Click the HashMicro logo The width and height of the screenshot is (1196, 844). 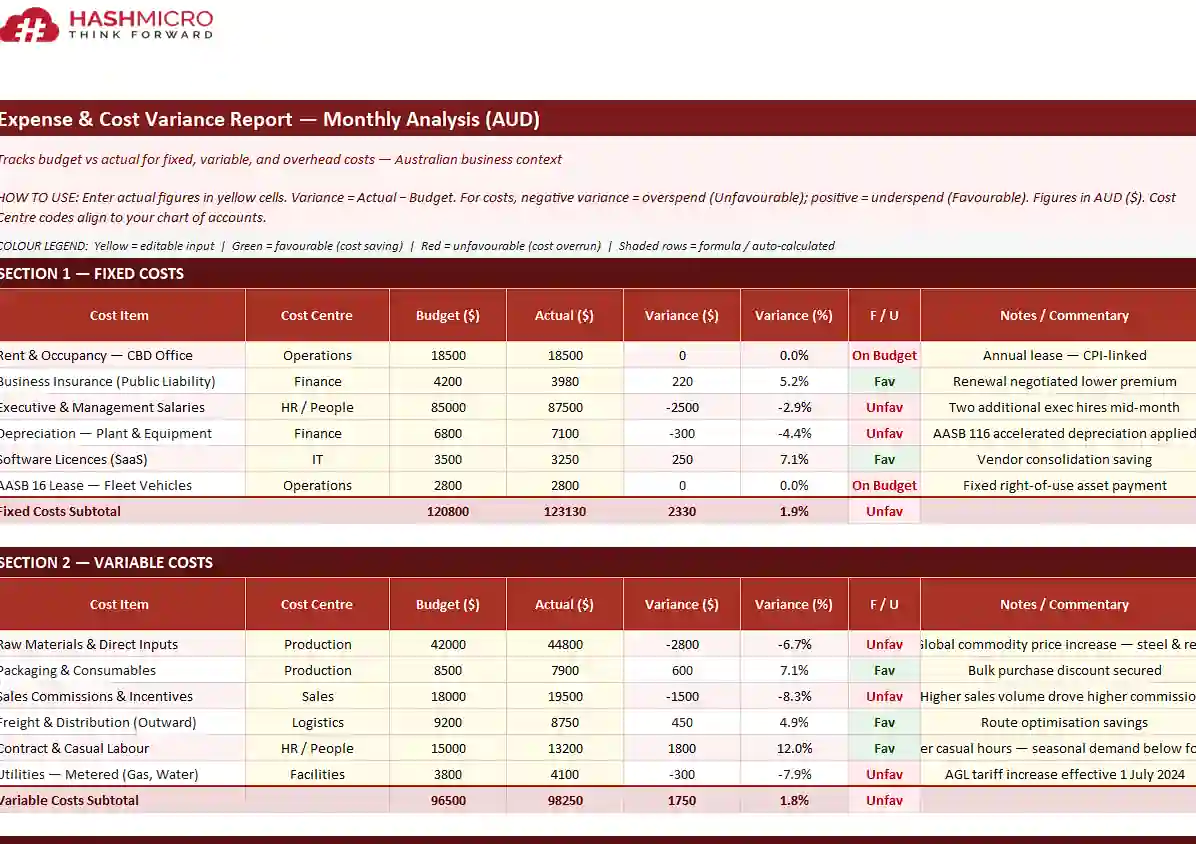coord(107,24)
